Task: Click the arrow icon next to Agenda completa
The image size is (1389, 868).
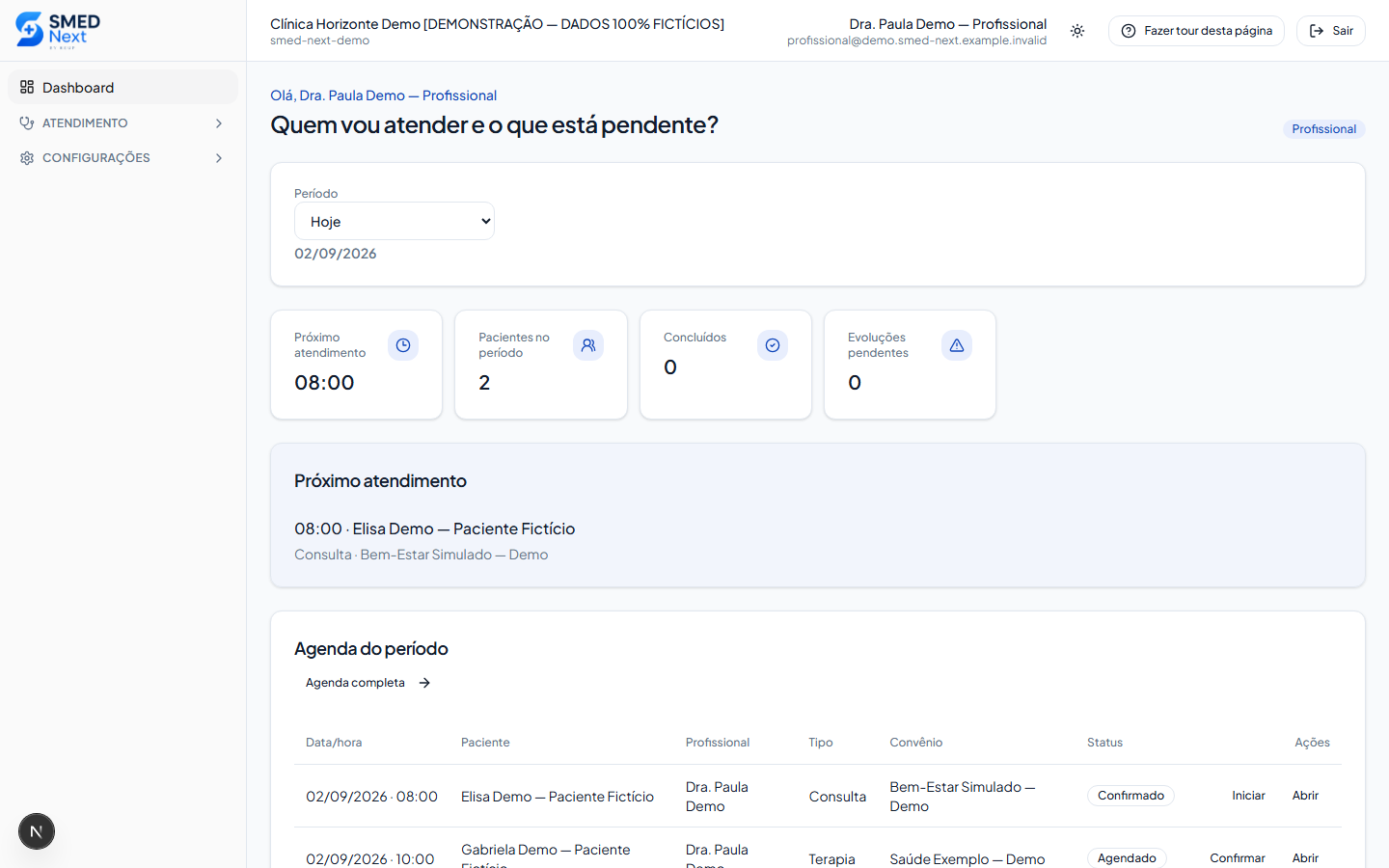Action: tap(424, 683)
